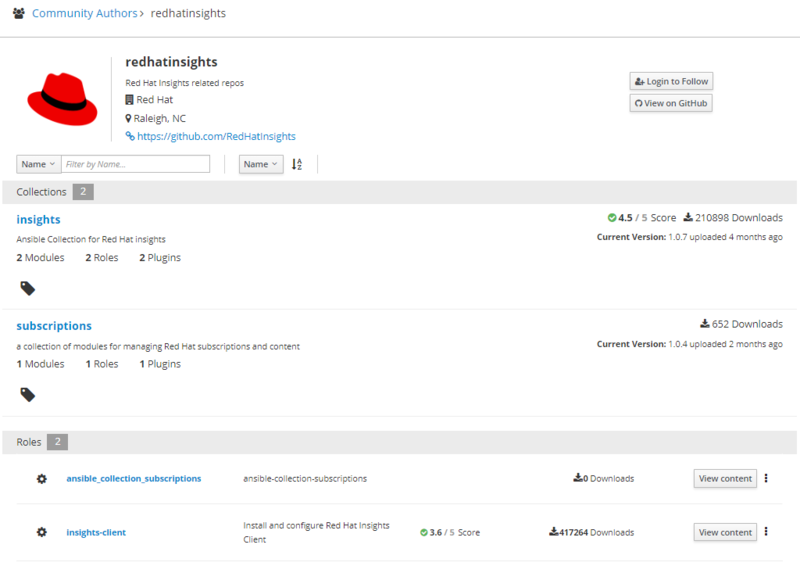Click '1 Modules' under subscriptions collection
800x566 pixels.
coord(40,364)
